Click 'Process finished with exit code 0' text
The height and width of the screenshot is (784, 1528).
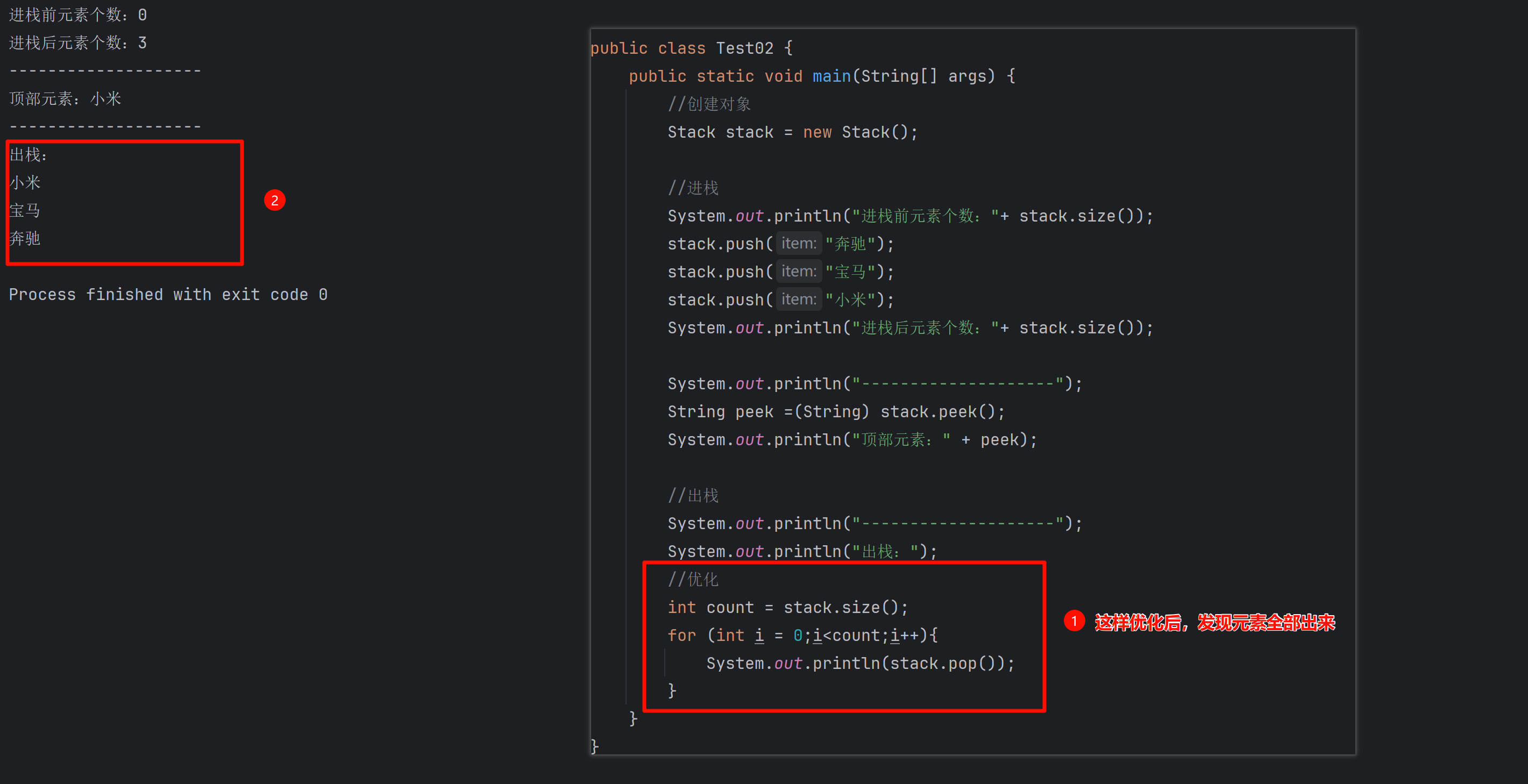[168, 295]
